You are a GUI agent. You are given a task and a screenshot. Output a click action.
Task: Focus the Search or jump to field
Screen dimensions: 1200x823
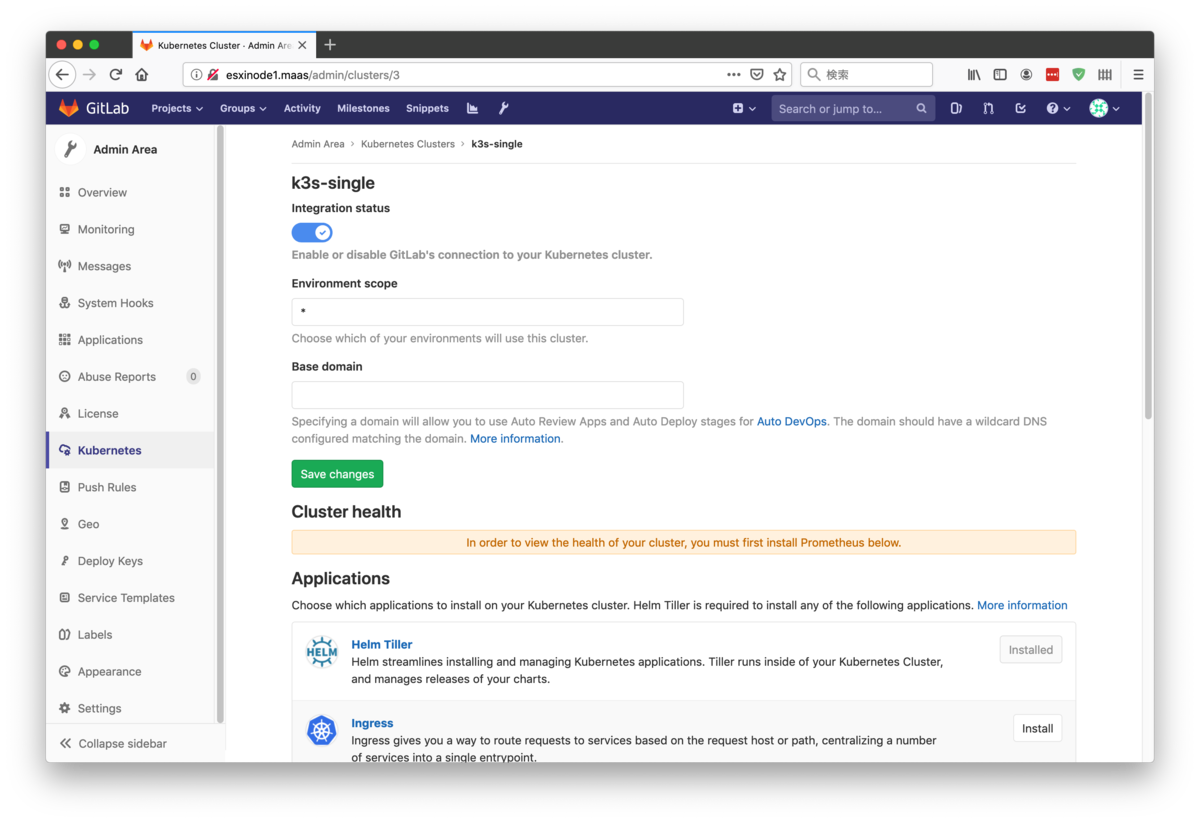pyautogui.click(x=853, y=108)
